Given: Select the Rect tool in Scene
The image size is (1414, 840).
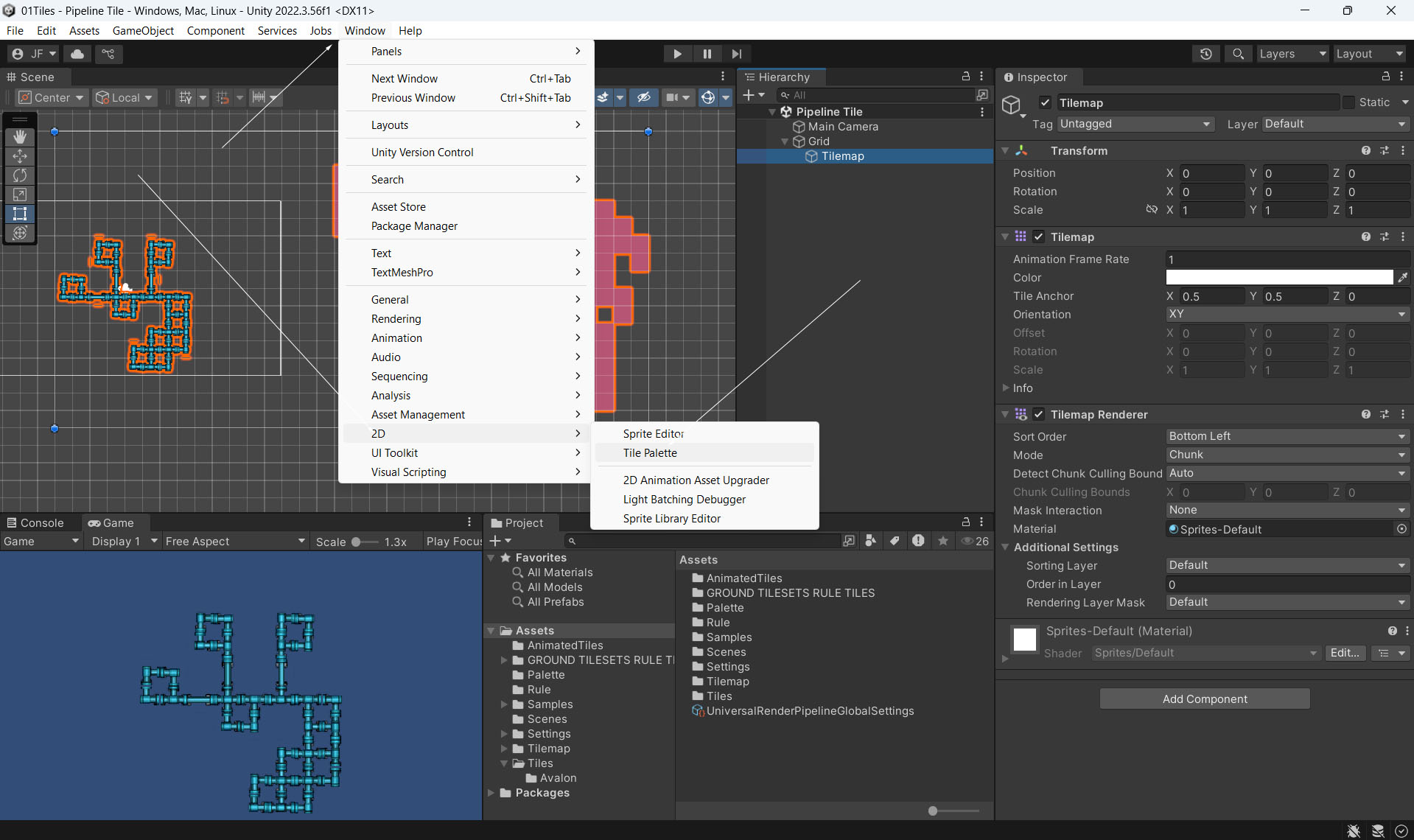Looking at the screenshot, I should click(20, 214).
